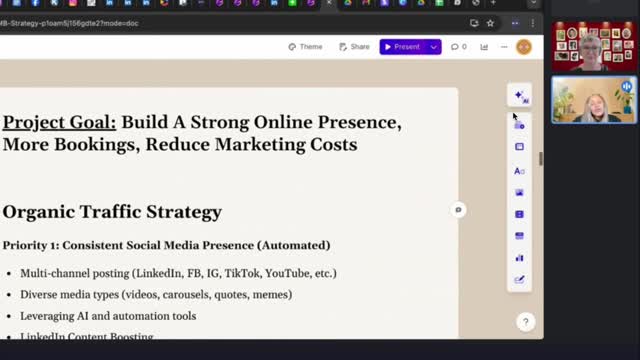Click 'More Bookings, Reduce Marketing Costs' heading line

pyautogui.click(x=180, y=144)
